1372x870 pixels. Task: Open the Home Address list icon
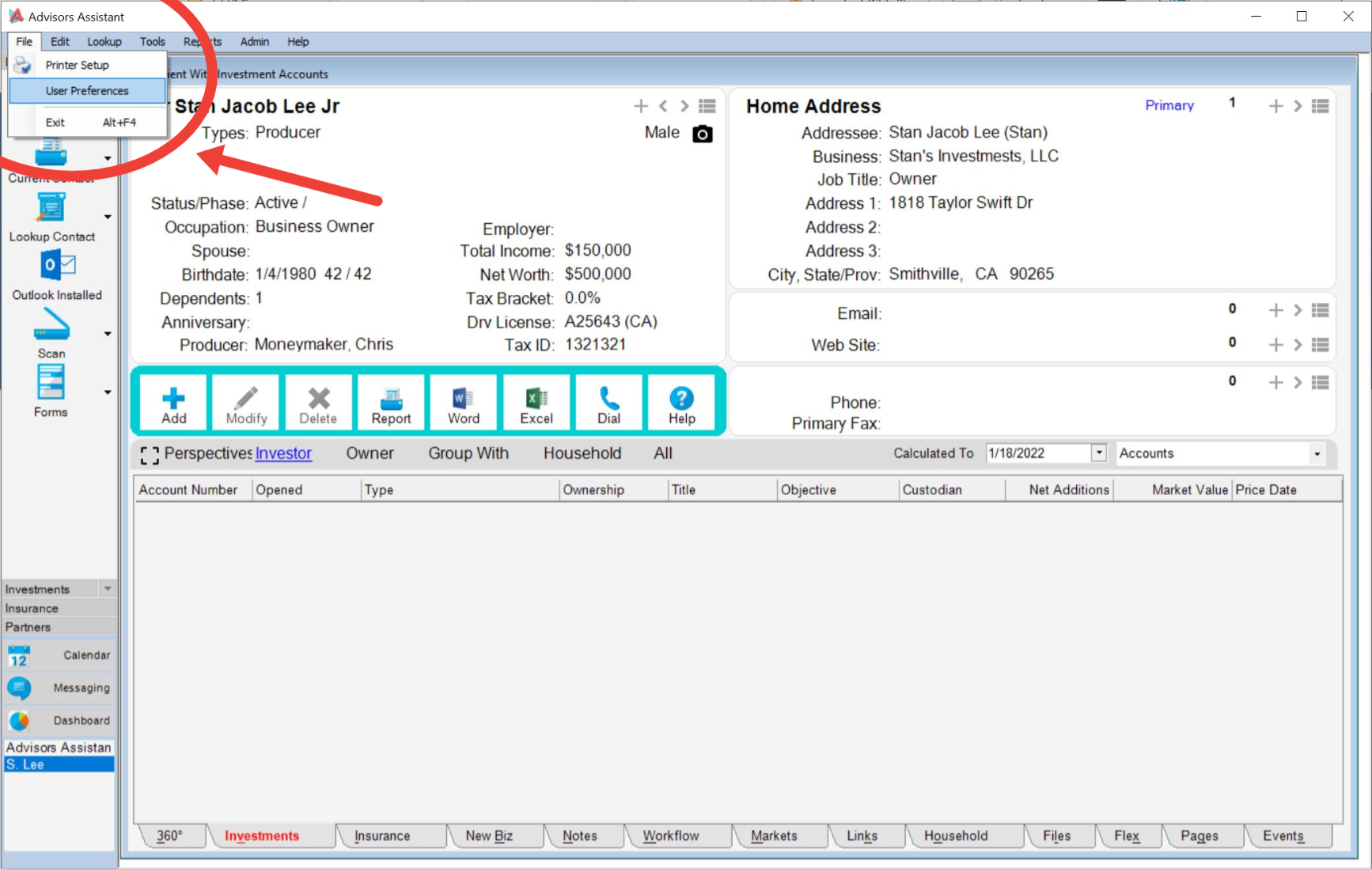(1321, 106)
